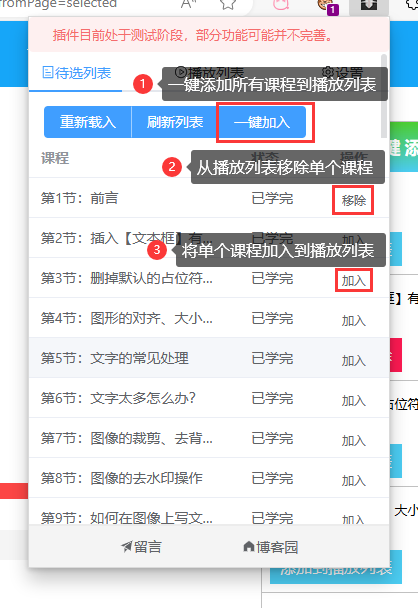Add 第7节 图像的裁剪 via 加入
The height and width of the screenshot is (608, 418).
tap(354, 440)
